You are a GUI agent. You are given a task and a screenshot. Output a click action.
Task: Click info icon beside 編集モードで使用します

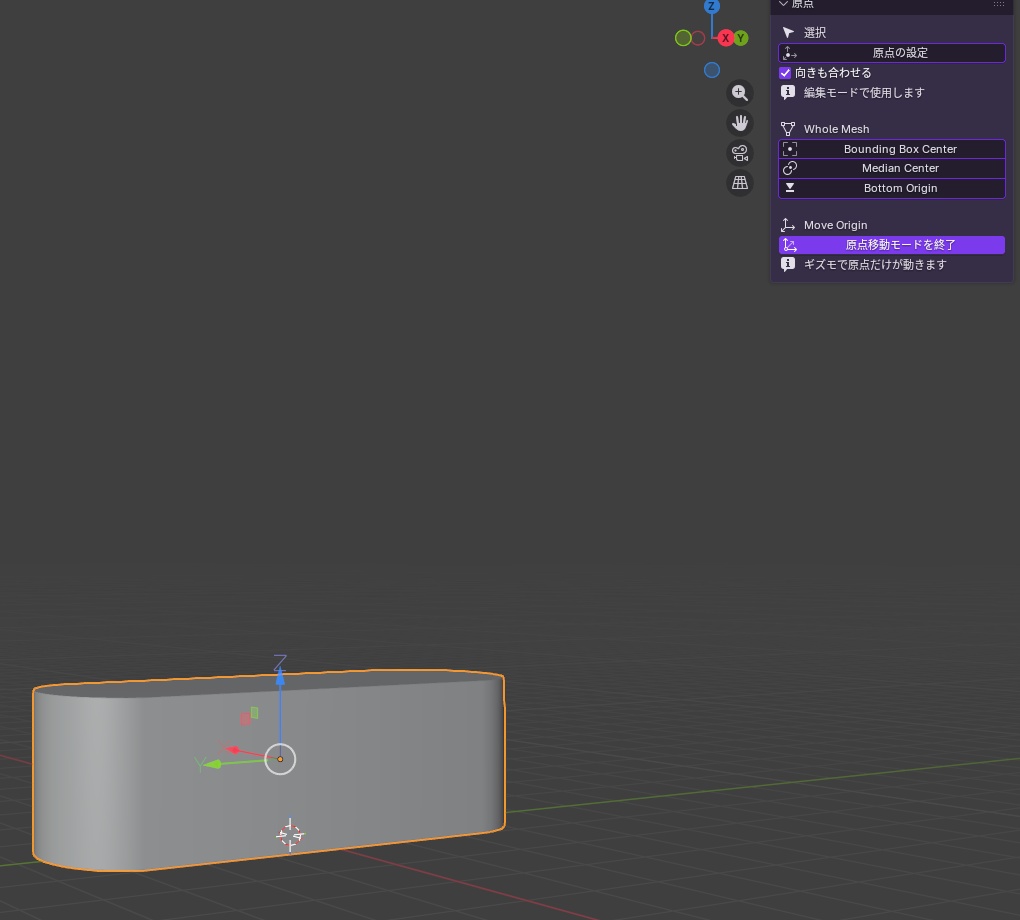pos(788,92)
